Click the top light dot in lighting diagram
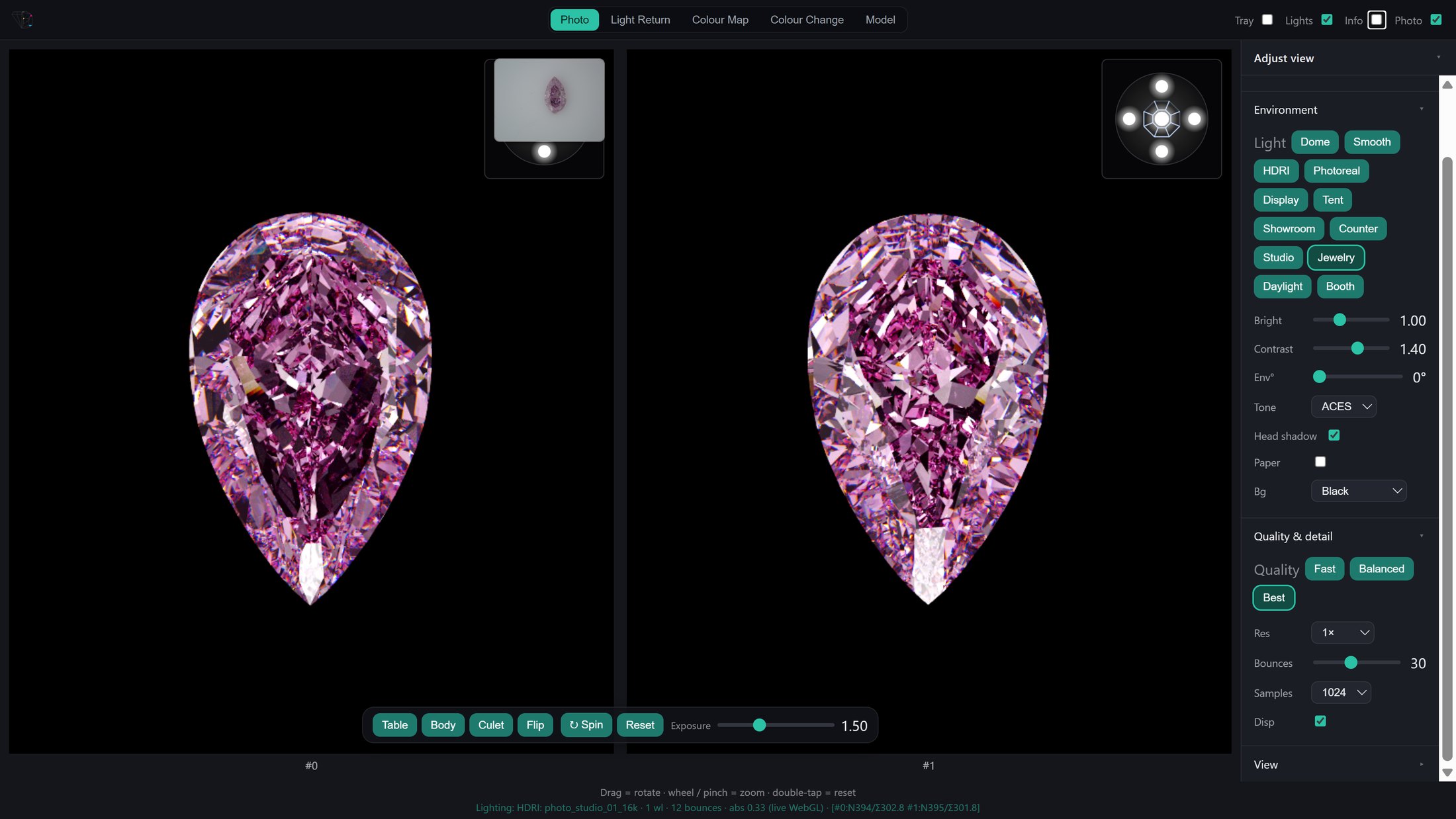Image resolution: width=1456 pixels, height=819 pixels. [x=1161, y=87]
